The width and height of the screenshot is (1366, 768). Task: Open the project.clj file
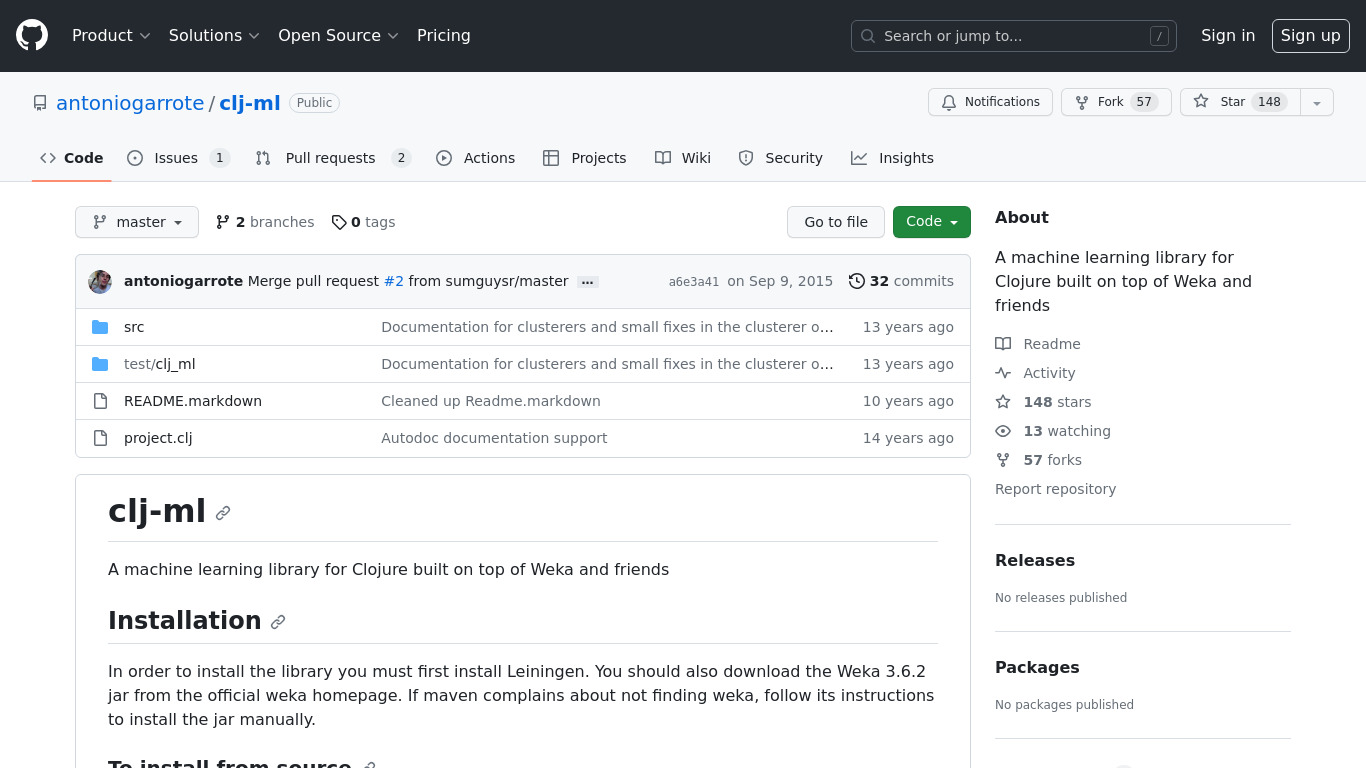pyautogui.click(x=158, y=438)
